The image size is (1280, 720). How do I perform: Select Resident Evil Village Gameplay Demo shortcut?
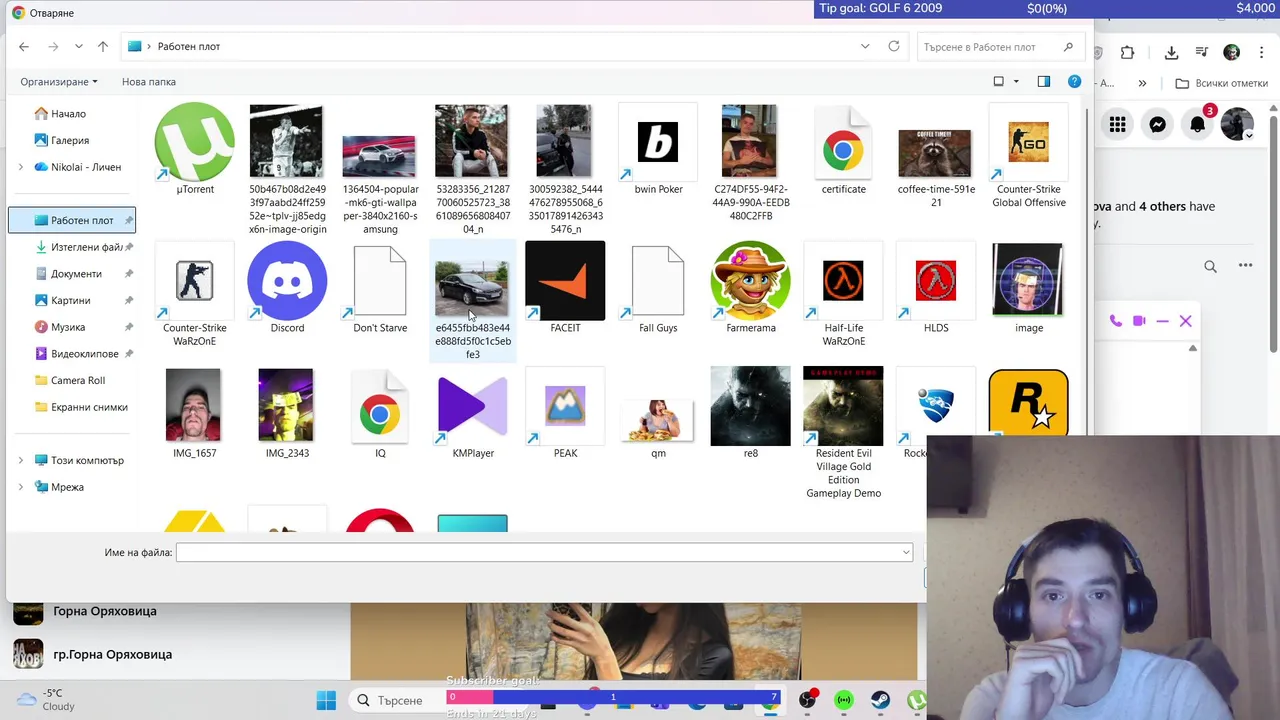point(843,406)
